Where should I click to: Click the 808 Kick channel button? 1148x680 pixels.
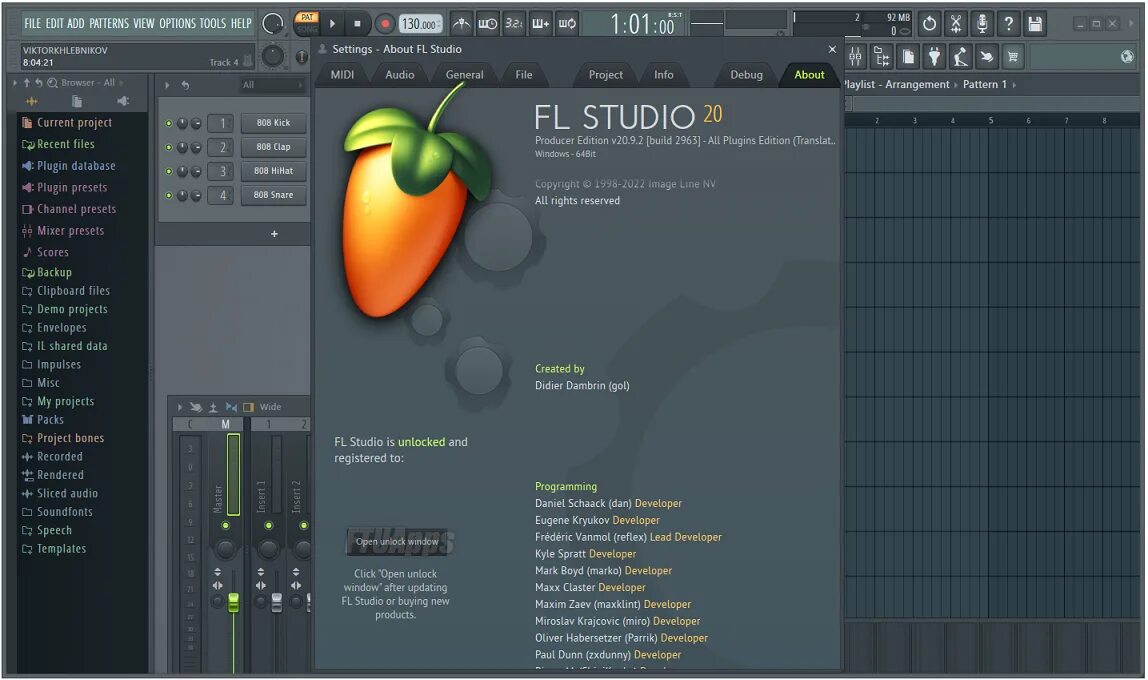273,123
